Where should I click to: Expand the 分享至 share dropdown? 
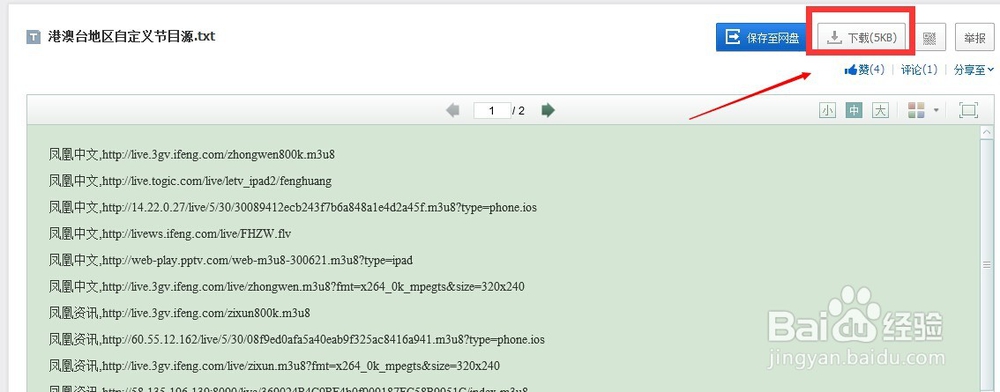[974, 70]
